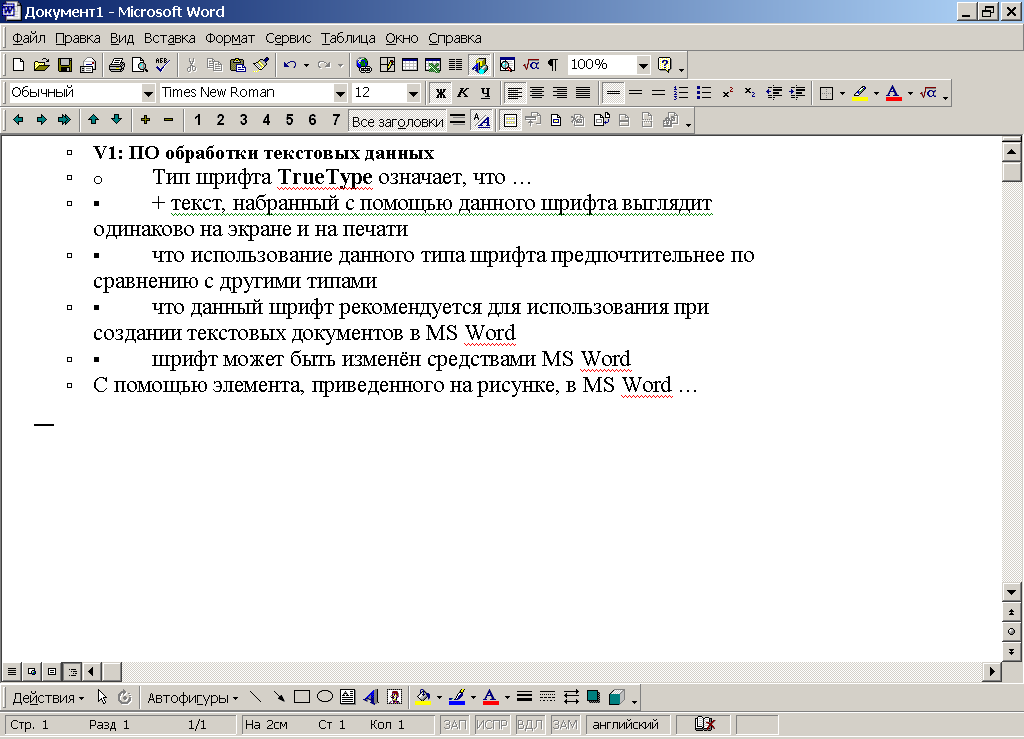Apply superscript formatting
The height and width of the screenshot is (739, 1024).
coord(728,93)
